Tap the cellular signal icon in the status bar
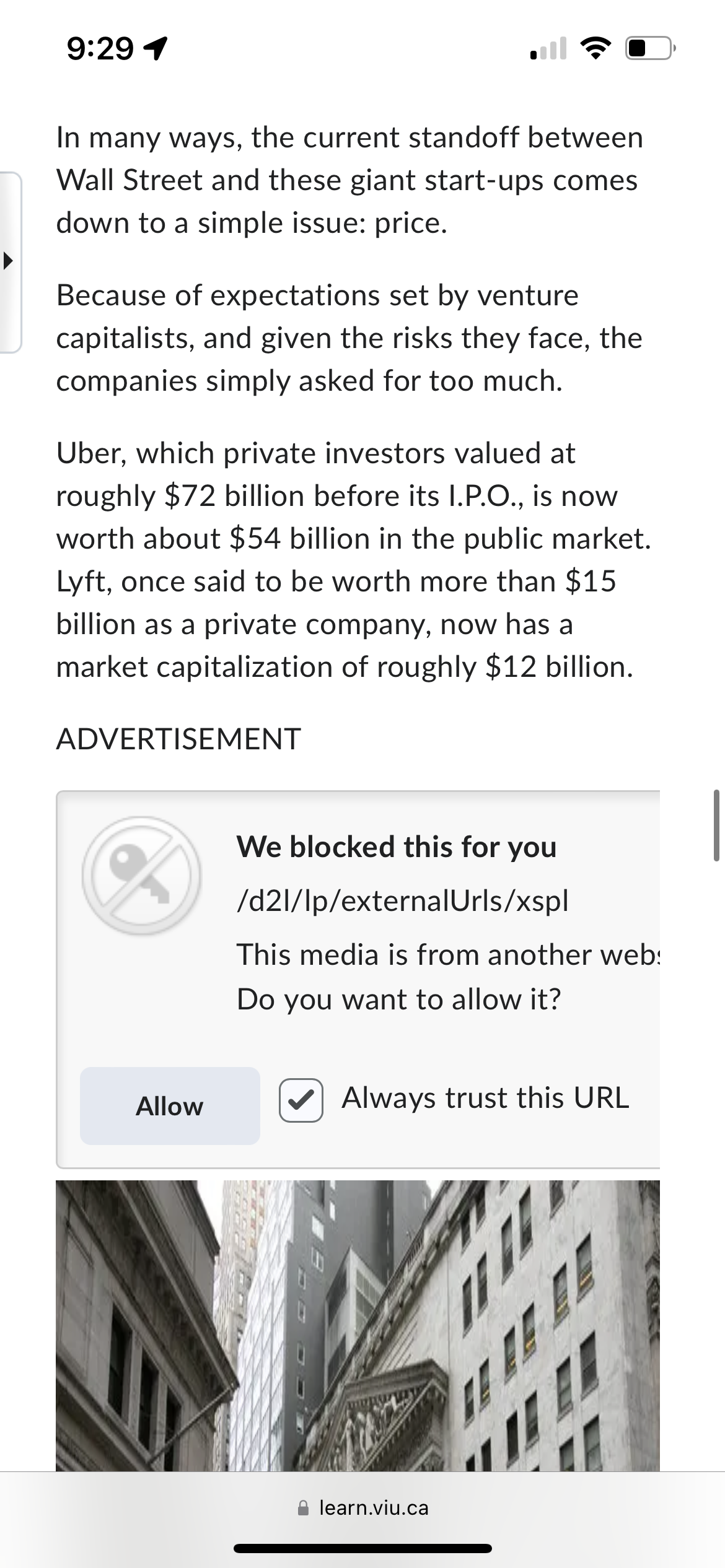725x1568 pixels. tap(548, 50)
